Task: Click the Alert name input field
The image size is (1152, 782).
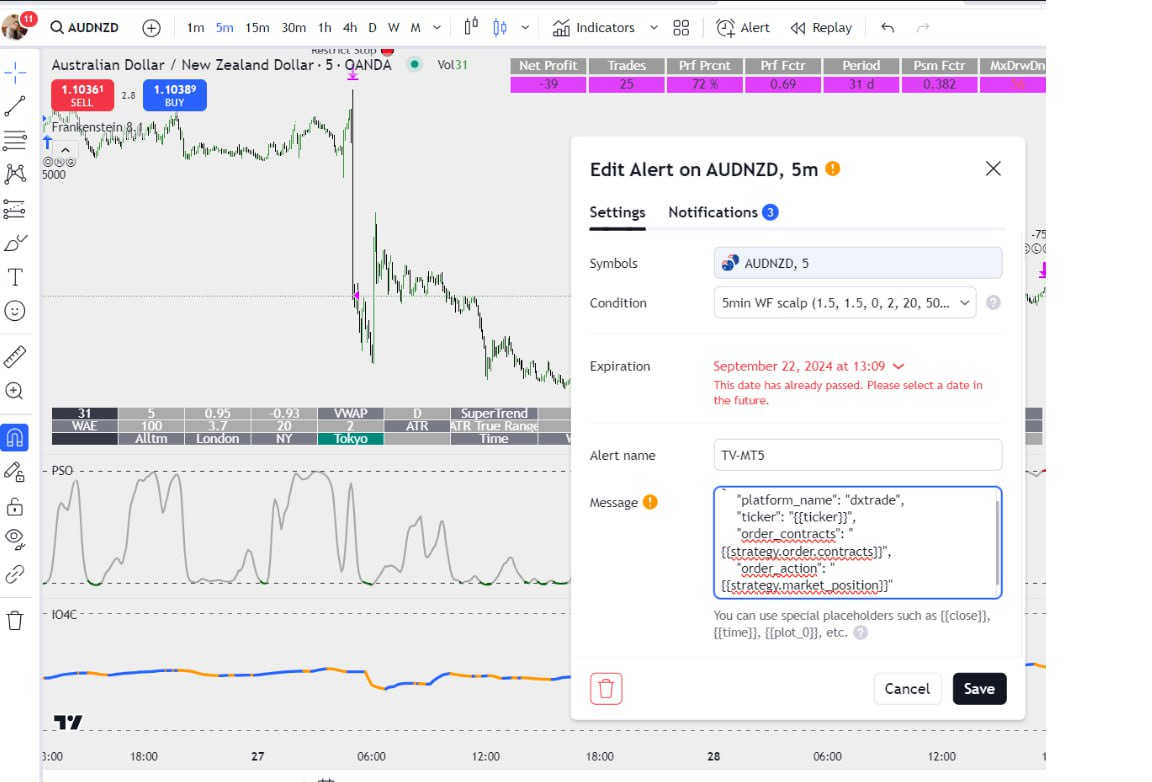Action: [x=857, y=455]
